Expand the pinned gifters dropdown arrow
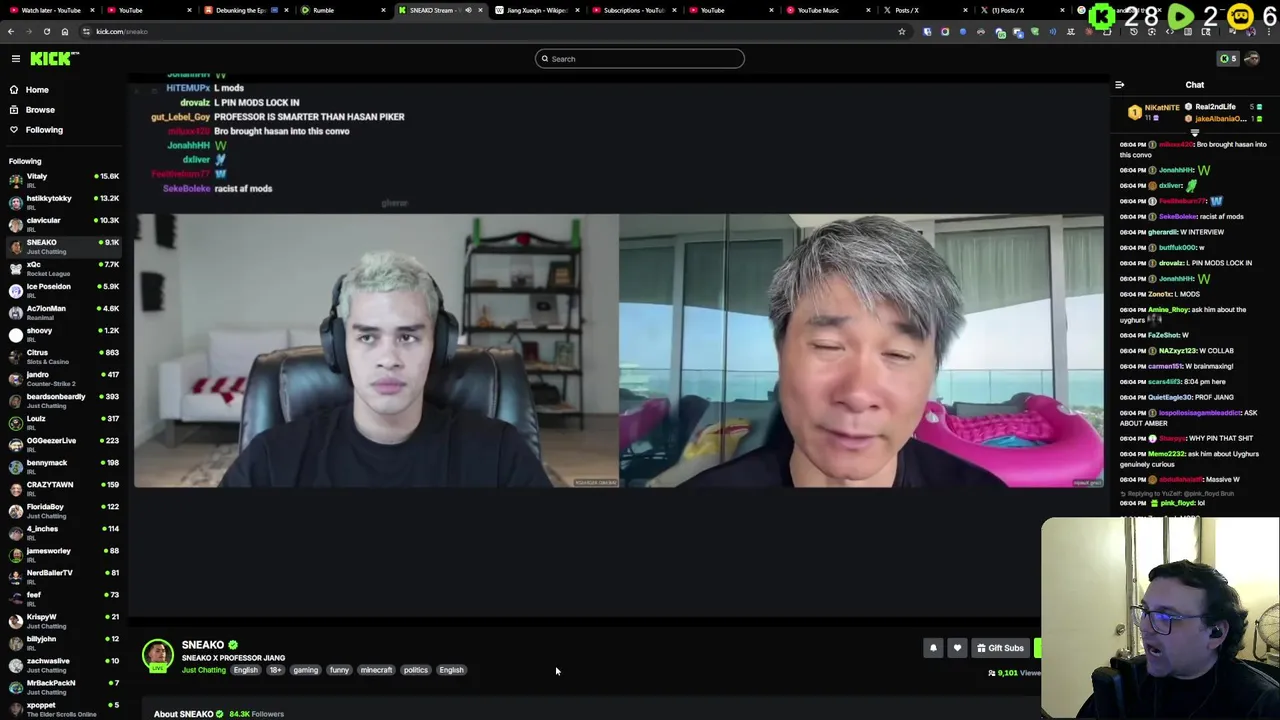 click(x=1194, y=133)
